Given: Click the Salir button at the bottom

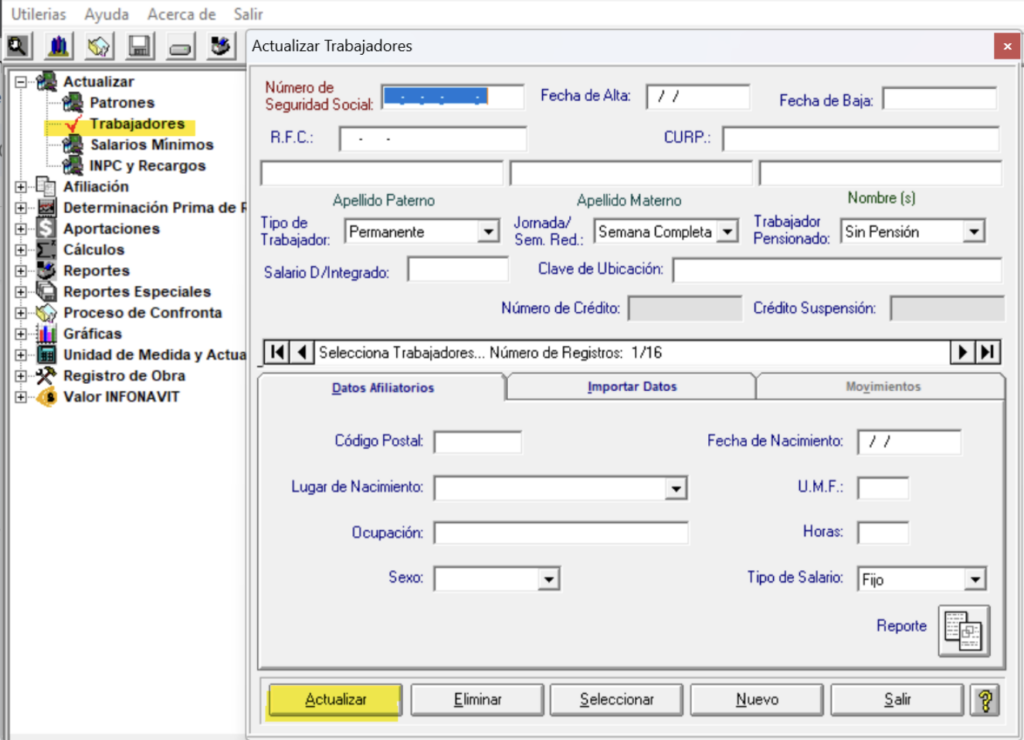Looking at the screenshot, I should point(897,700).
